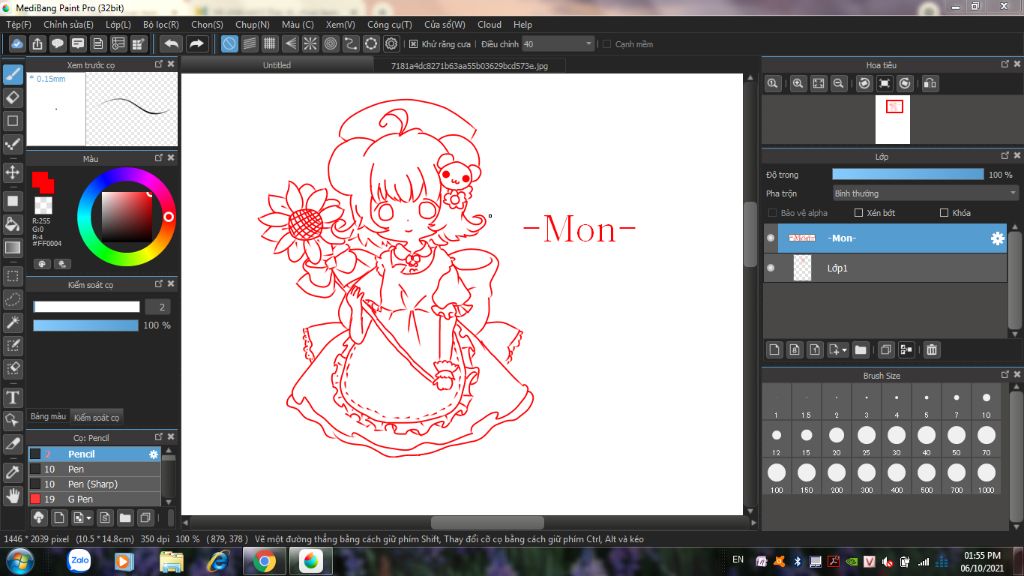Click the navigator canvas thumbnail
This screenshot has height=576, width=1024.
click(892, 120)
